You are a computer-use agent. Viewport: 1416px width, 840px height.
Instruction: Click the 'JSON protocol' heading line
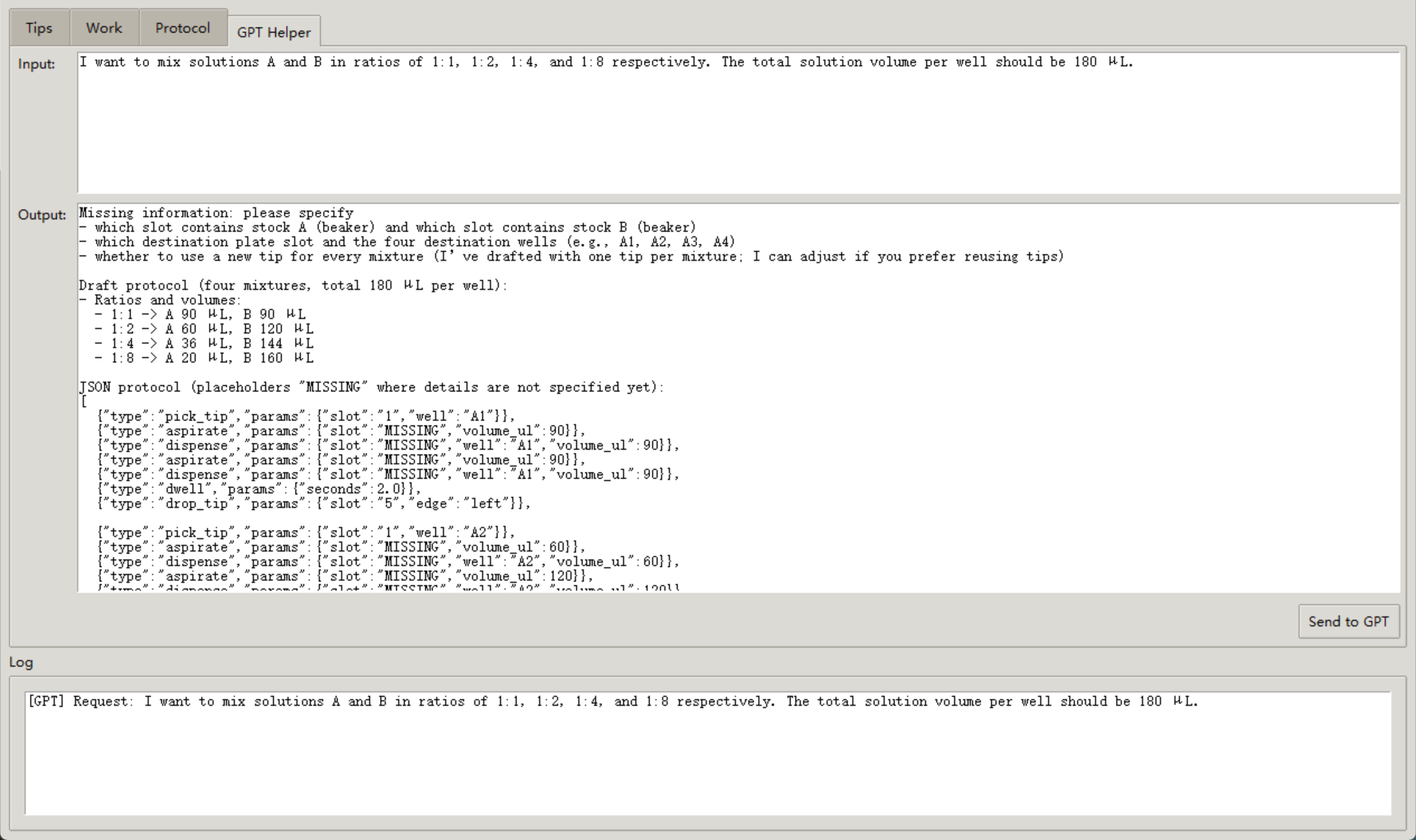tap(371, 388)
